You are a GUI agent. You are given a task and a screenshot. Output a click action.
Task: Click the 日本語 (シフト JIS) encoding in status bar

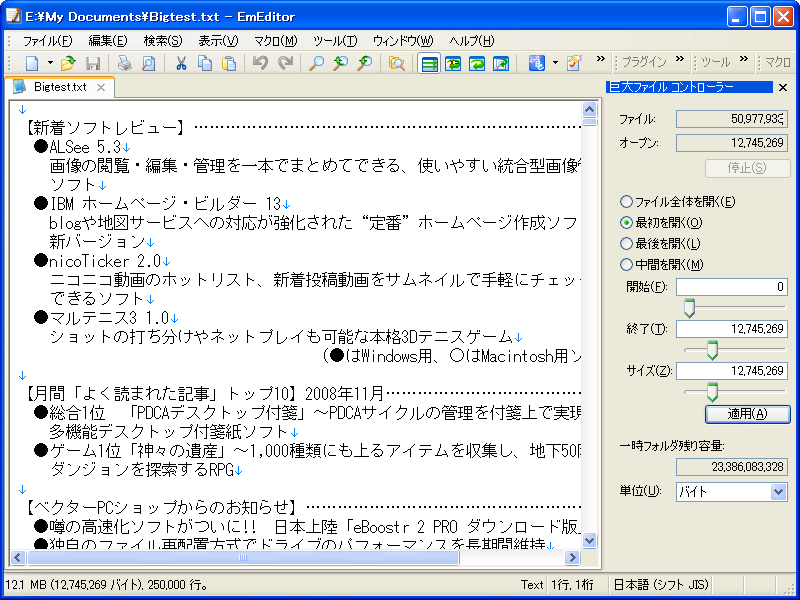click(x=661, y=585)
